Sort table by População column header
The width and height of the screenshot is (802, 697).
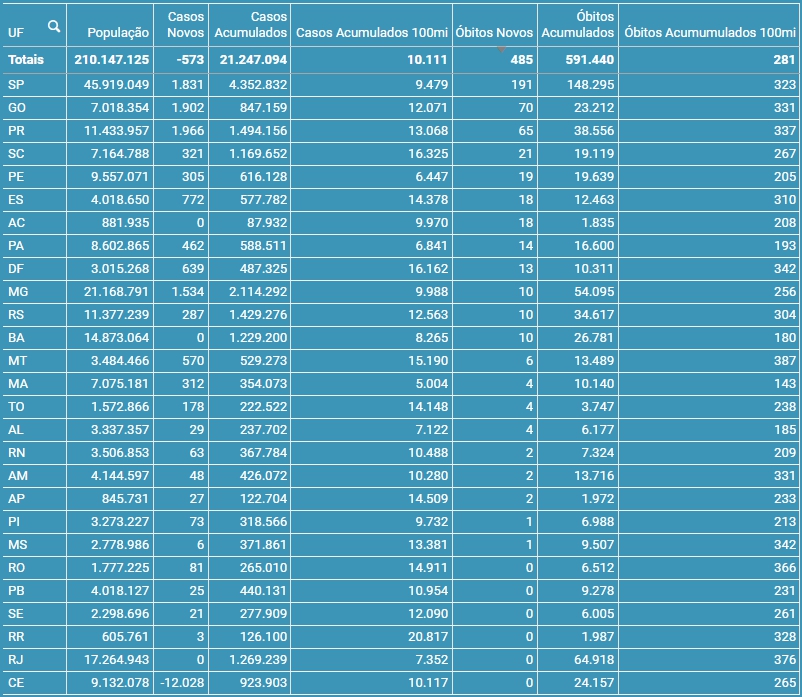112,32
